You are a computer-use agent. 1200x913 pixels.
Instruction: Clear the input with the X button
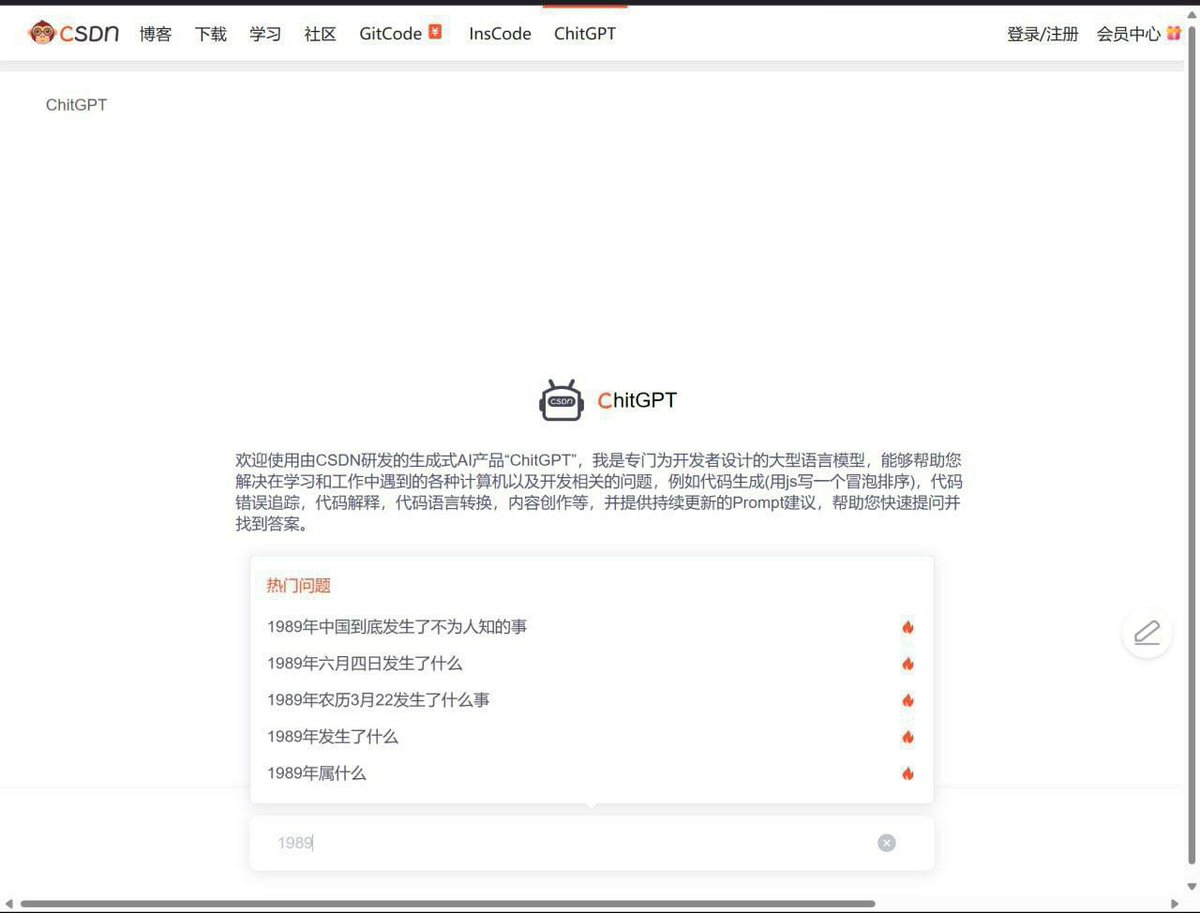[x=887, y=843]
